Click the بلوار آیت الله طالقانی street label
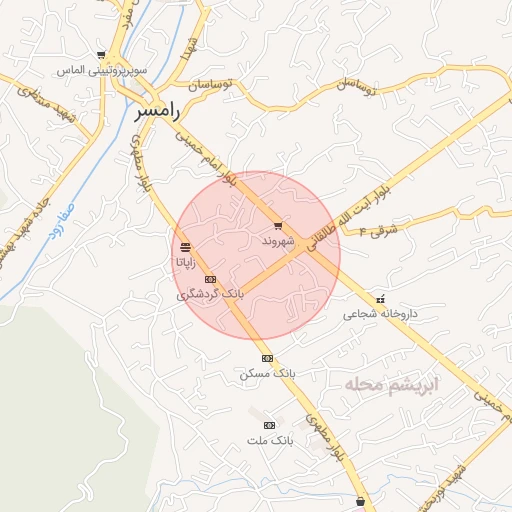This screenshot has height=512, width=512. click(x=348, y=219)
